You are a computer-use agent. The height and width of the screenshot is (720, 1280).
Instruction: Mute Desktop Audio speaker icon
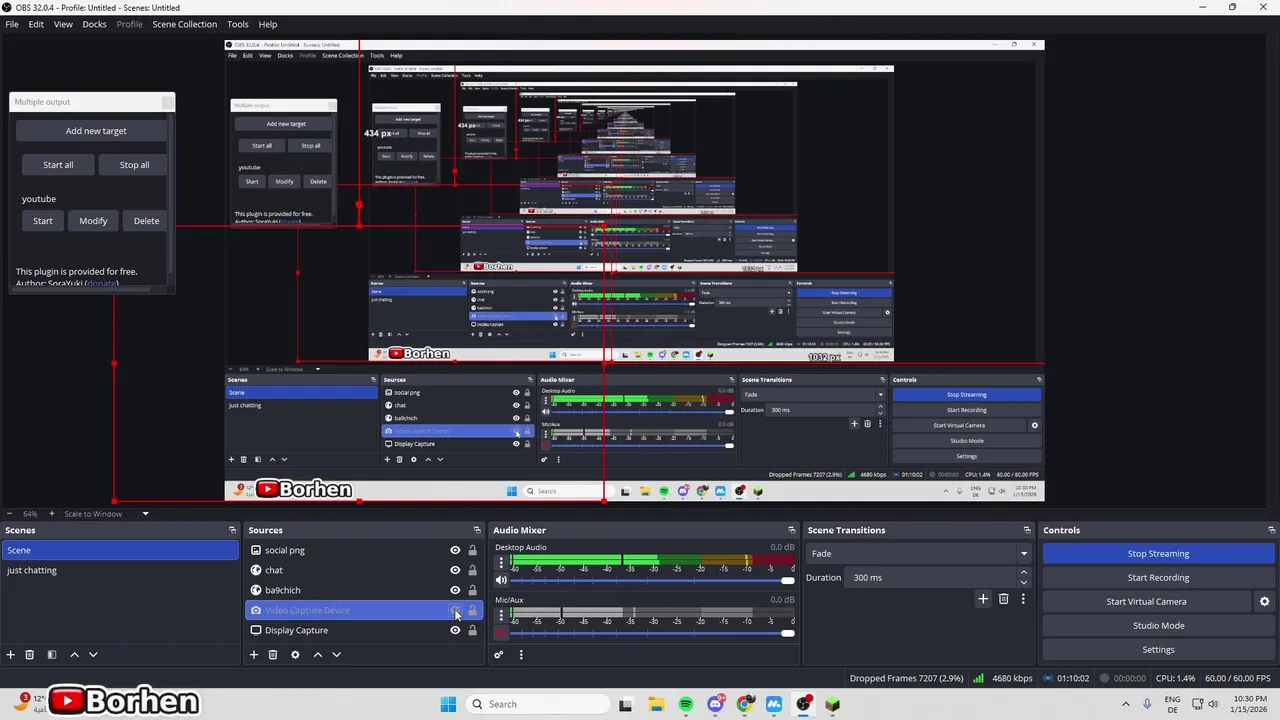tap(501, 580)
